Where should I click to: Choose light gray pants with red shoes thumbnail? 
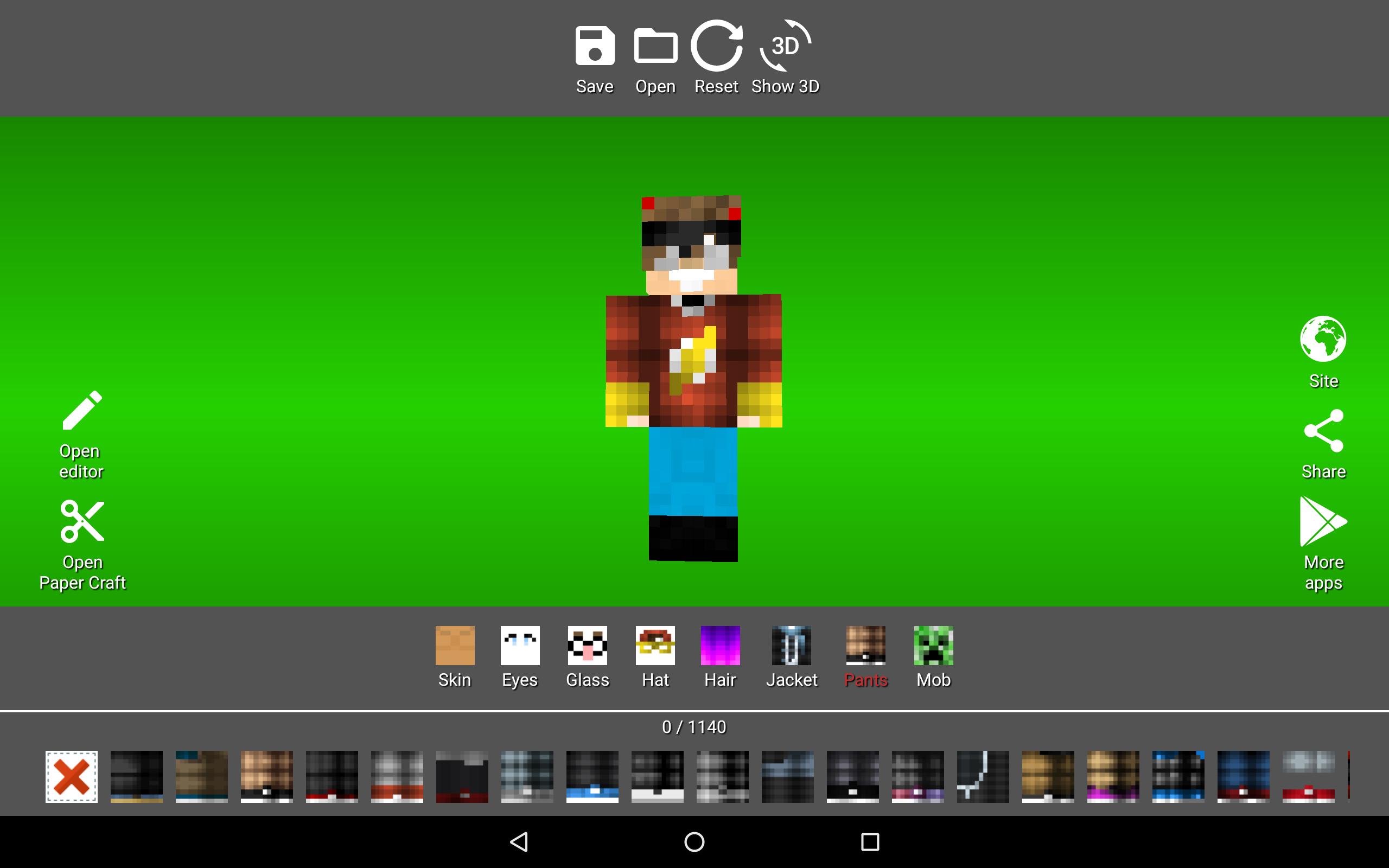pyautogui.click(x=1309, y=776)
